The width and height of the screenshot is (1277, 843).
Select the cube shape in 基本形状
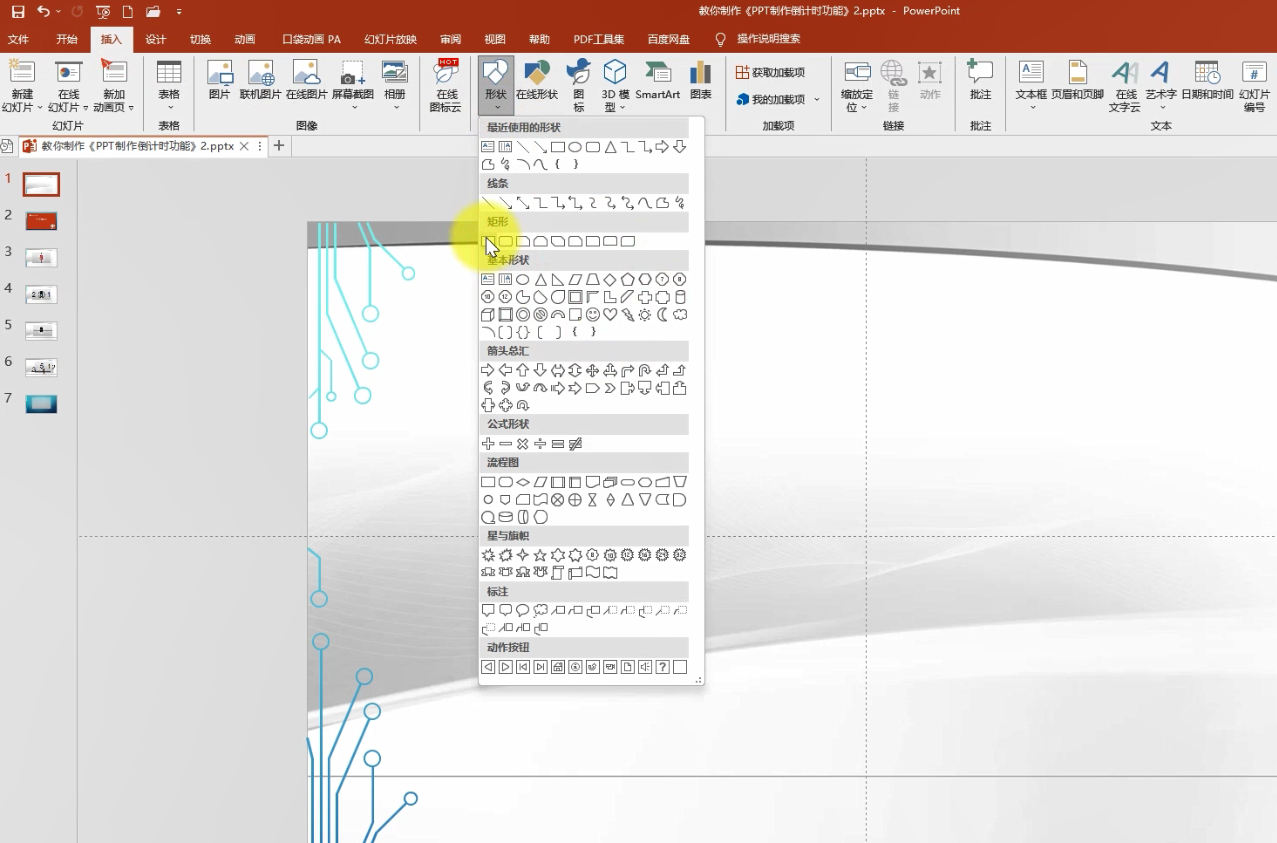tap(488, 315)
